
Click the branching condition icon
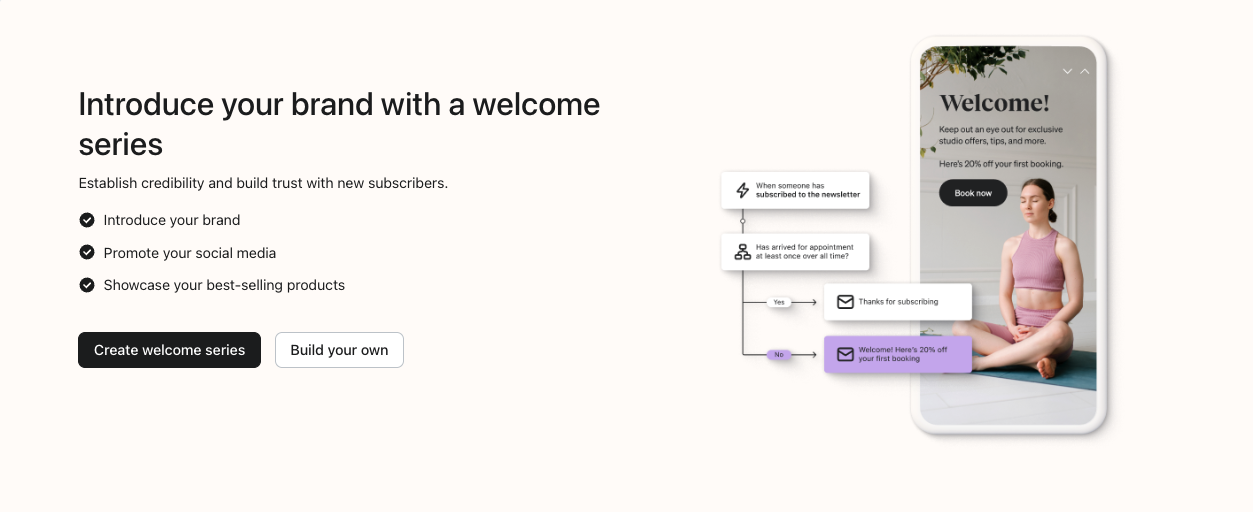[x=742, y=252]
